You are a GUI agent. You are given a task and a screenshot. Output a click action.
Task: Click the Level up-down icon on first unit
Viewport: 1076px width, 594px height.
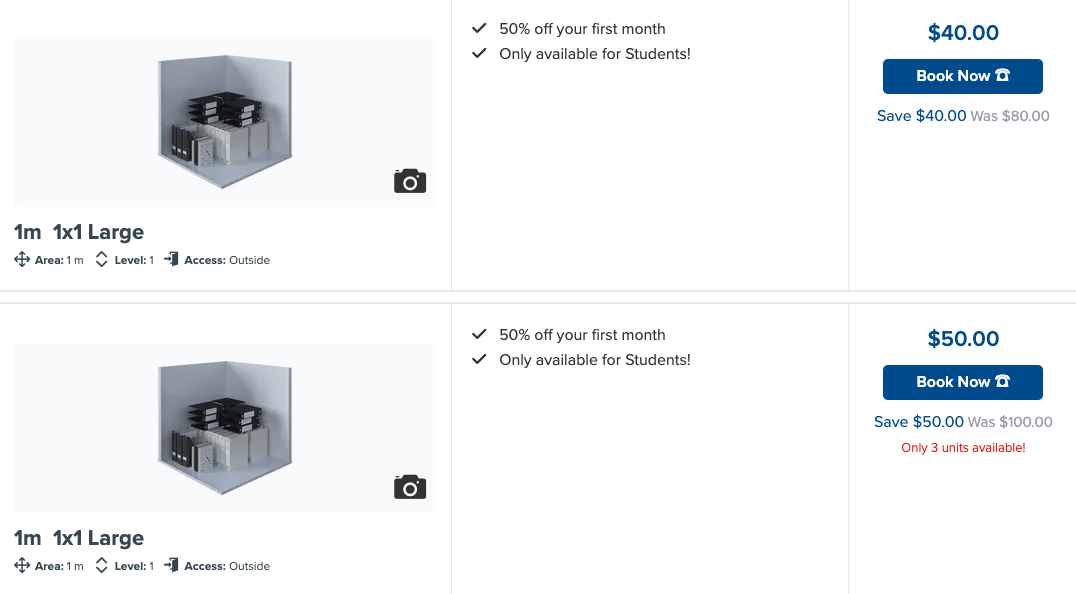(x=102, y=259)
